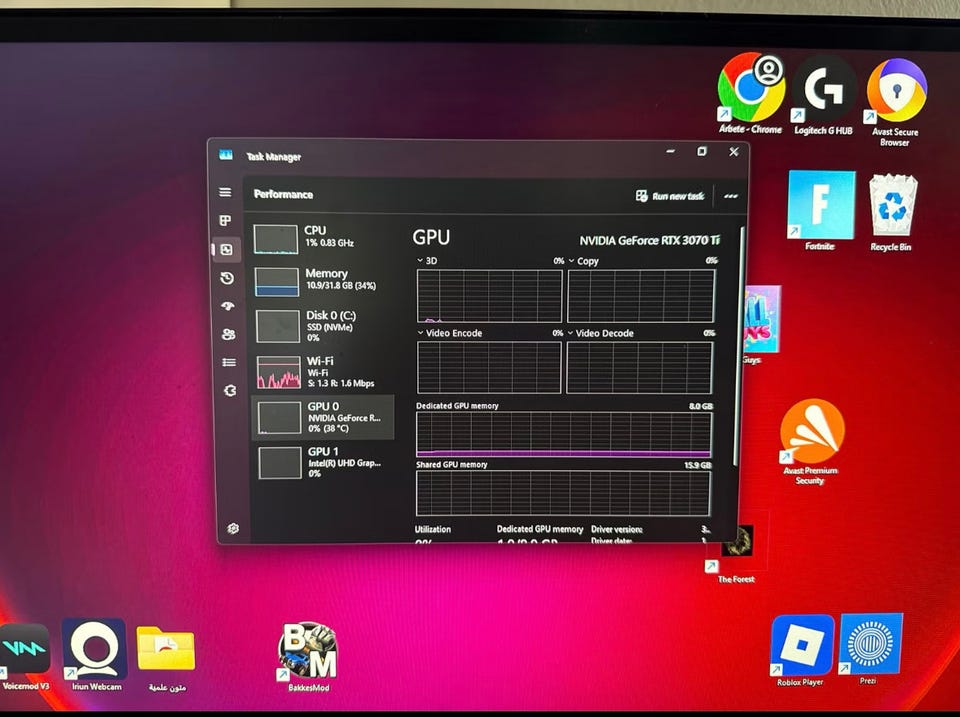
Task: Select the Performance page icon in sidebar
Action: 227,249
